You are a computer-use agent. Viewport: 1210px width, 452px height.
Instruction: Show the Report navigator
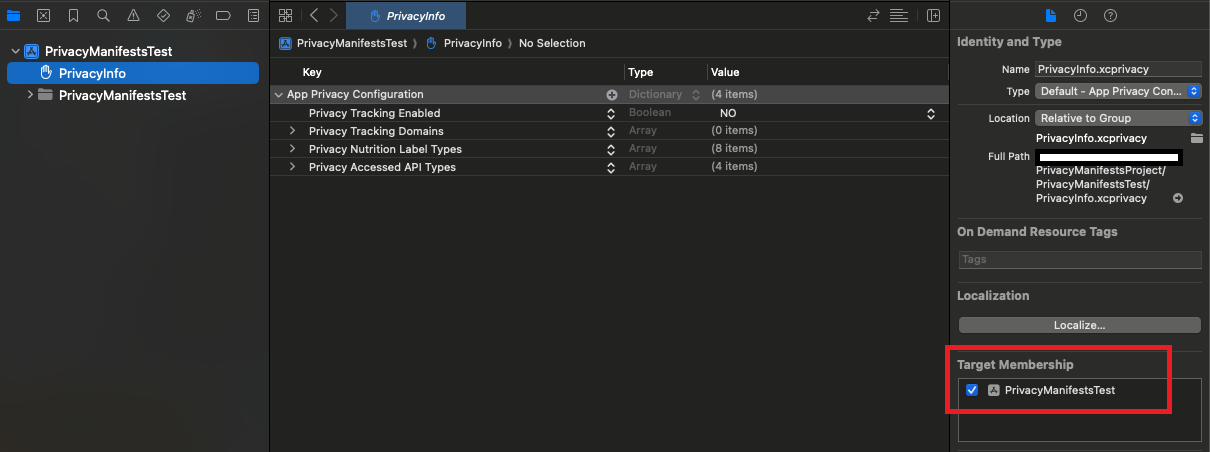(253, 16)
